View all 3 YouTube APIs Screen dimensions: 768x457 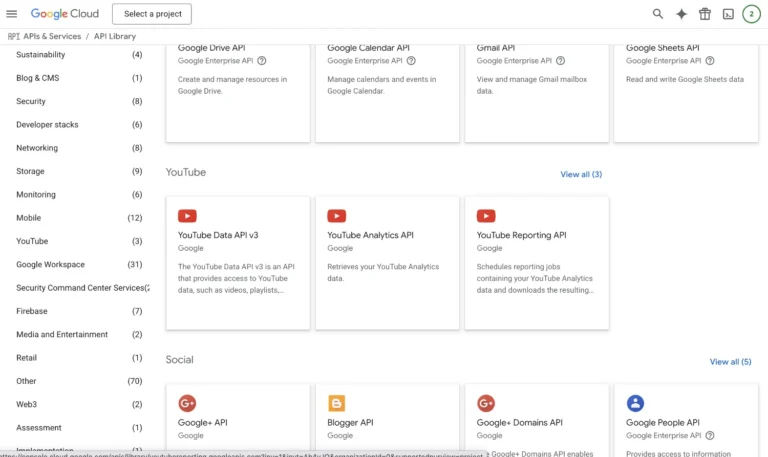[581, 174]
